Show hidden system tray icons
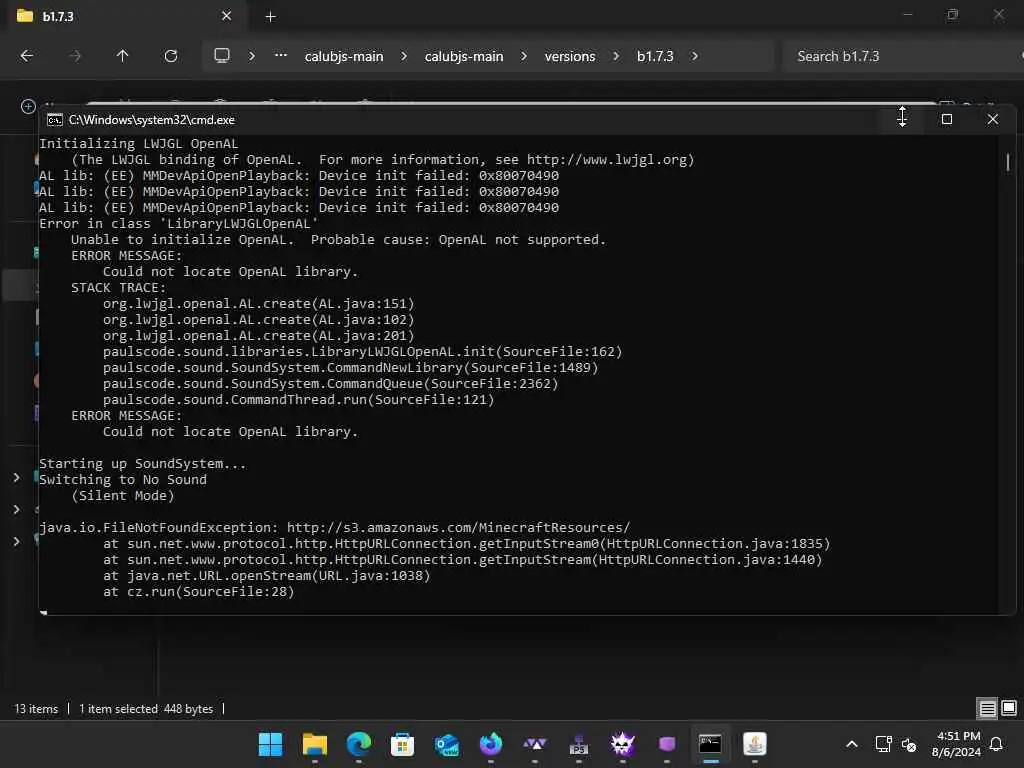Screen dimensions: 1024x768 click(x=852, y=744)
